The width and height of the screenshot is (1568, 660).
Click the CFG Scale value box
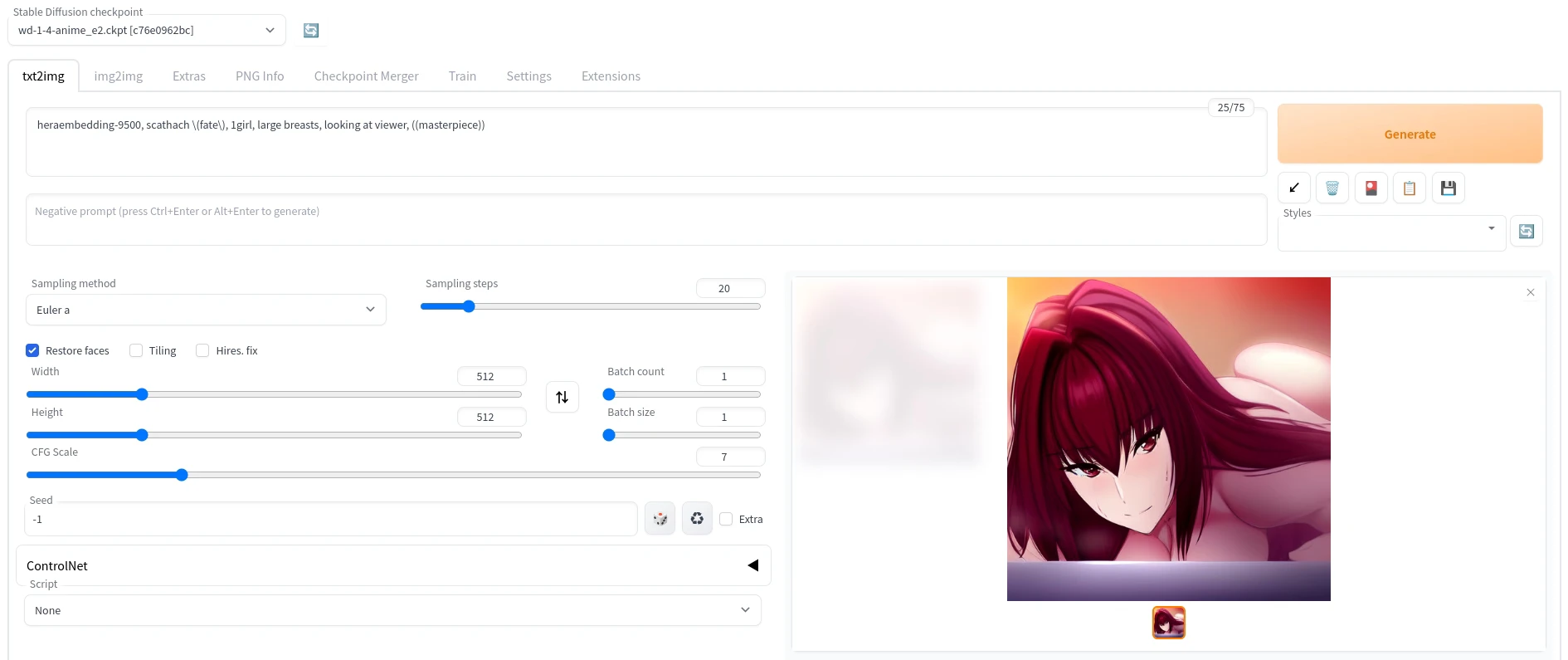[x=730, y=457]
